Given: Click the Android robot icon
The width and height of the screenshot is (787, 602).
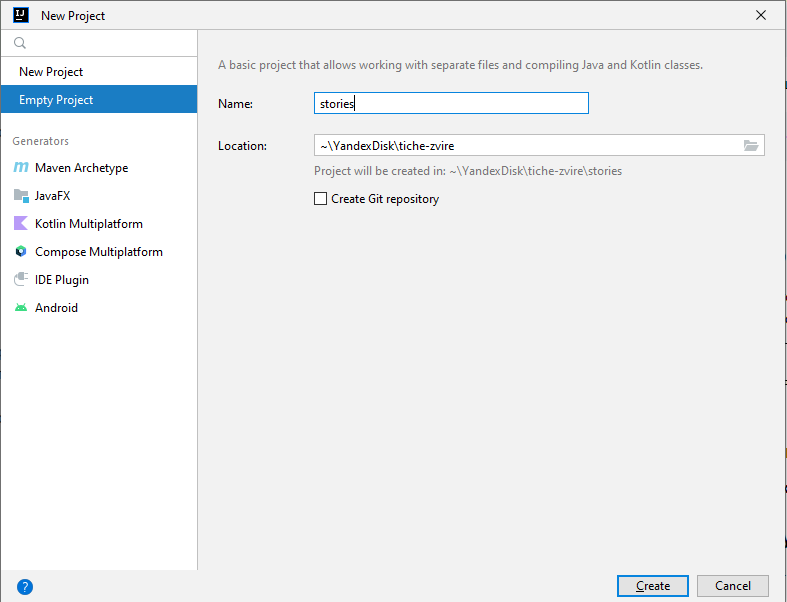Looking at the screenshot, I should coord(21,308).
